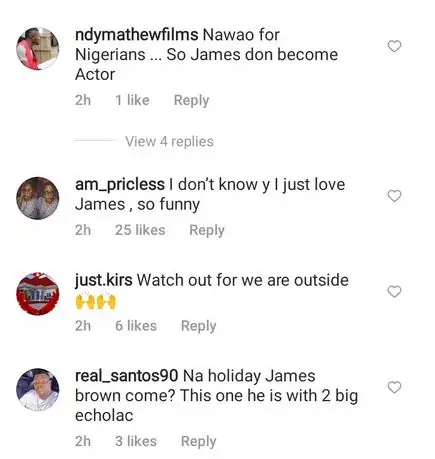
Task: Reply to just.kirs' comment
Action: (x=198, y=326)
